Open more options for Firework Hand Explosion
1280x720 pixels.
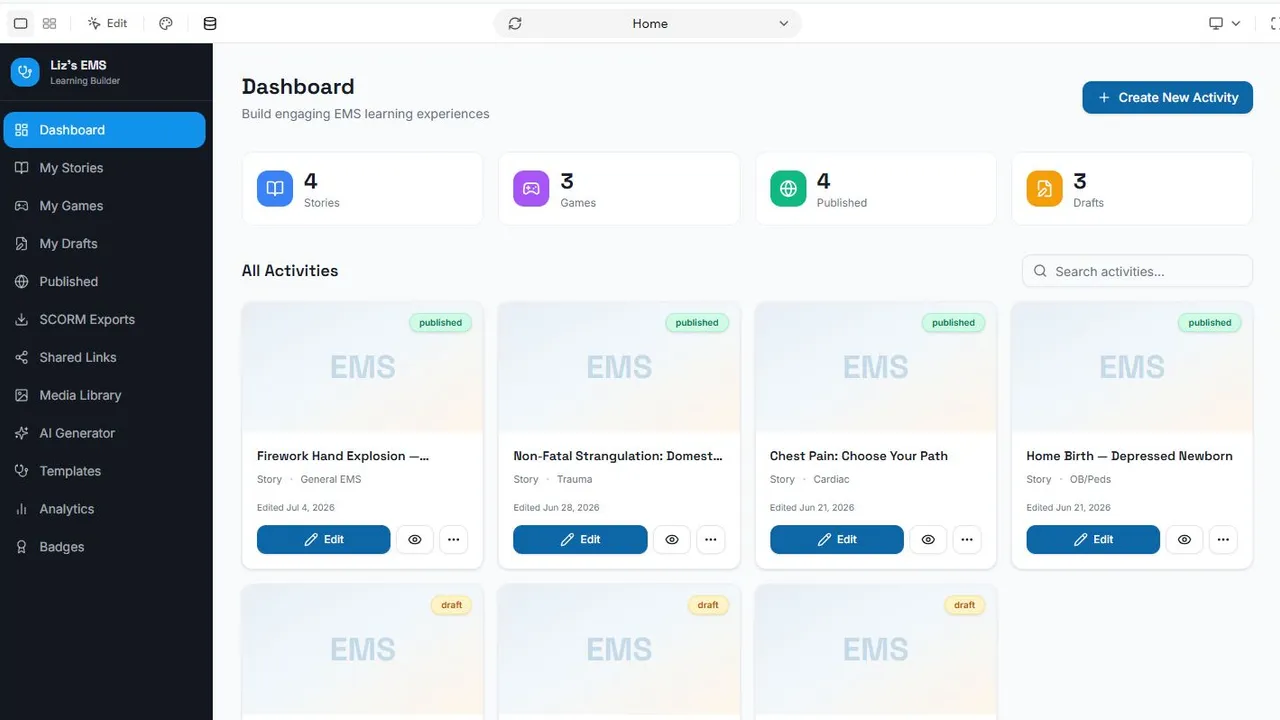(453, 539)
